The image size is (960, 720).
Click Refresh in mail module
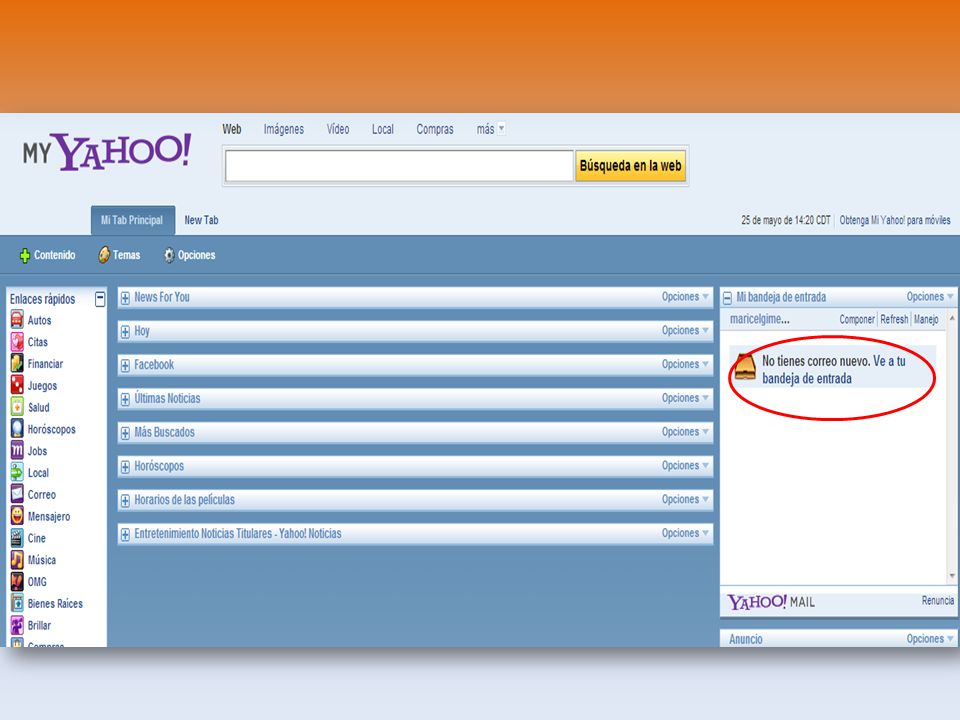(x=894, y=319)
